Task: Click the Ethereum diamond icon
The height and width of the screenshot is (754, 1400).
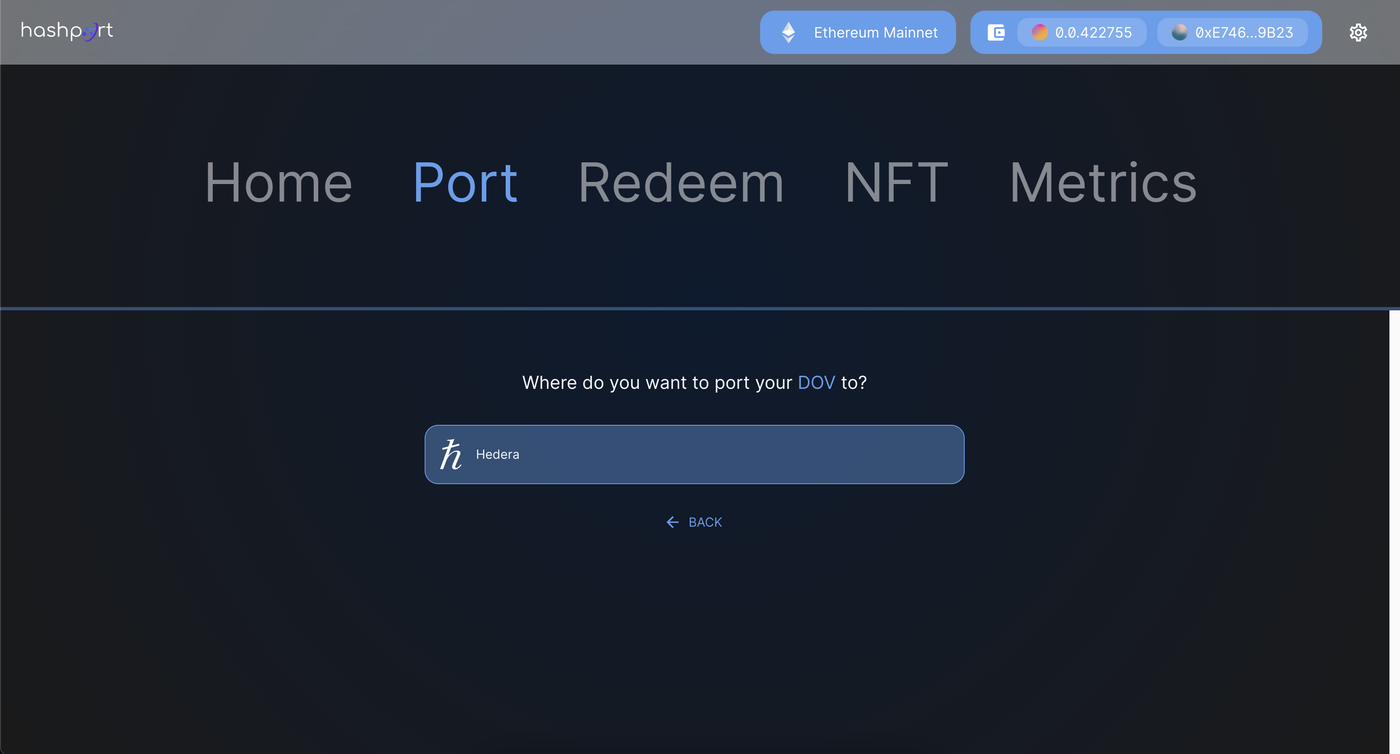Action: 789,33
